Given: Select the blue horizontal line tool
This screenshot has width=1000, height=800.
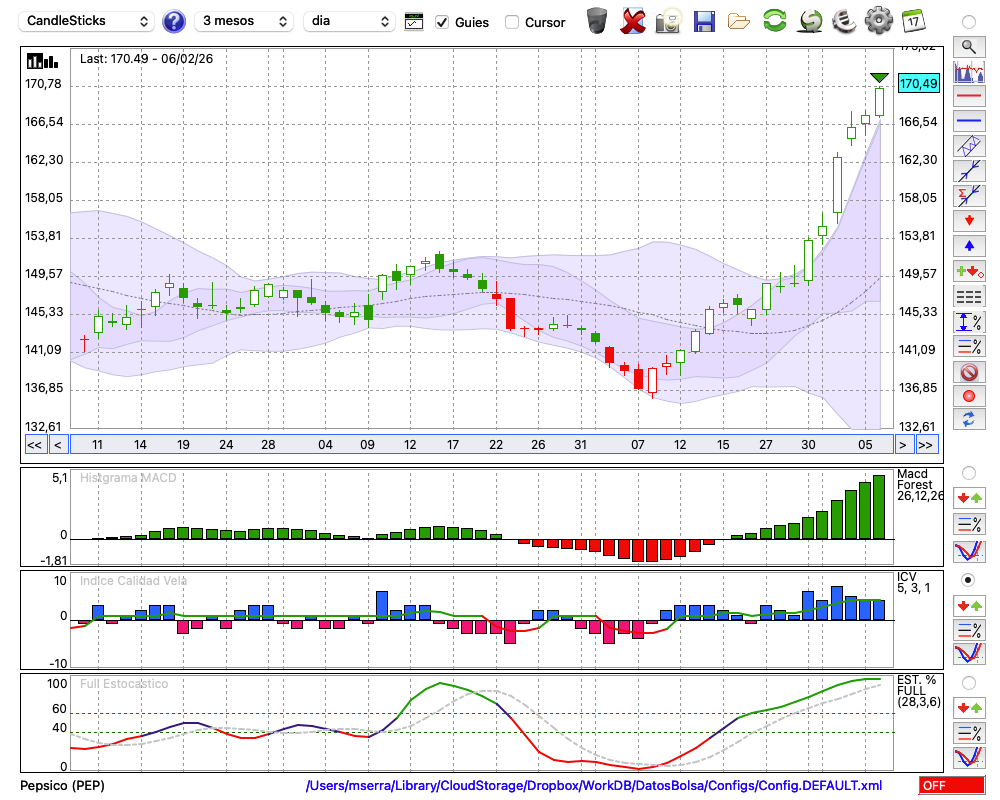Looking at the screenshot, I should click(x=968, y=121).
